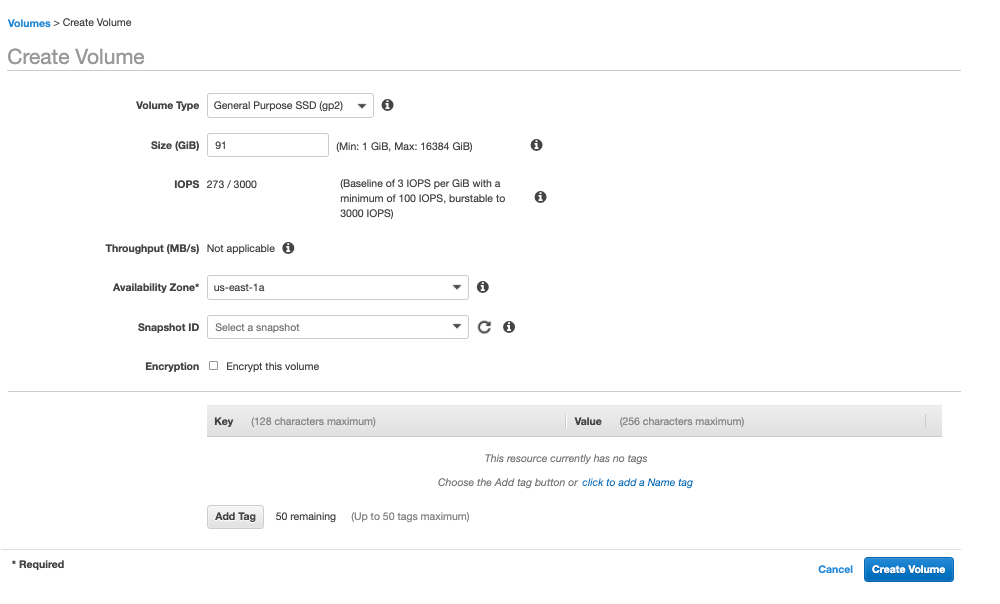Click the Create Volume button
The image size is (1000, 604).
click(x=908, y=569)
